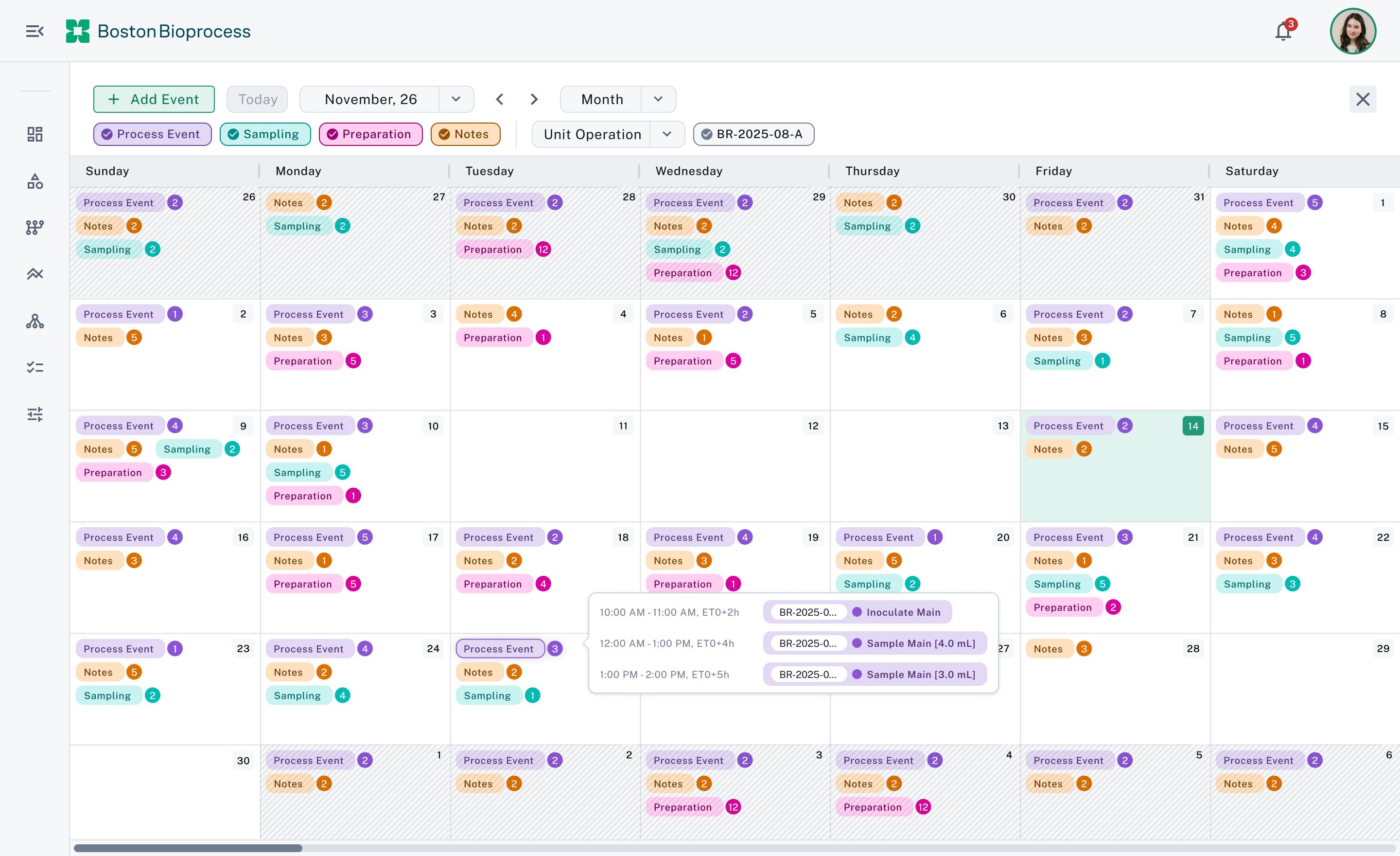Go to the previous month with the arrow
This screenshot has height=856, width=1400.
coord(499,100)
